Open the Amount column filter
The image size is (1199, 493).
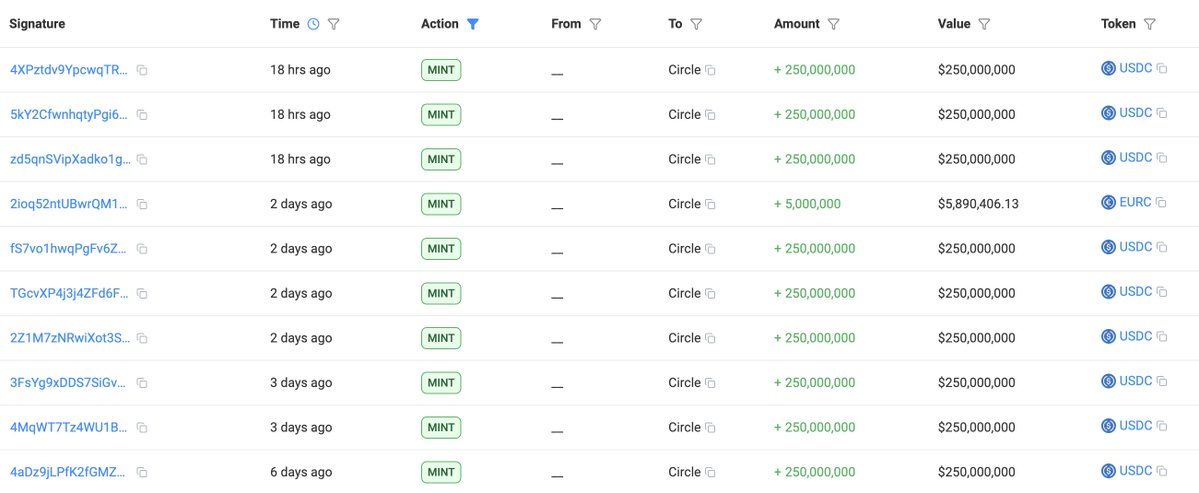tap(833, 24)
